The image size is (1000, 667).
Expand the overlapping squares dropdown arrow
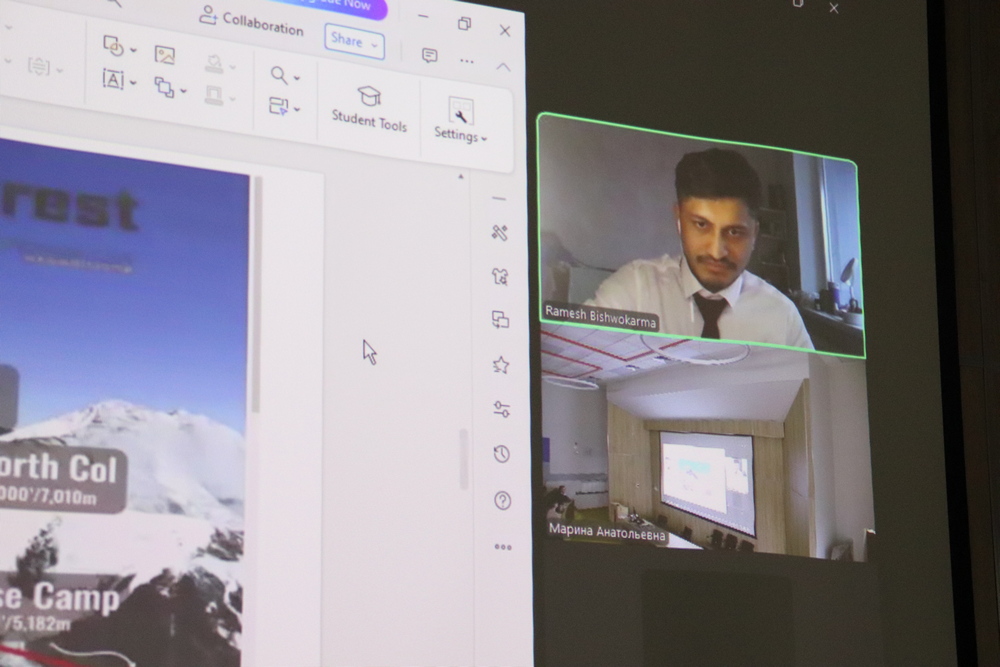point(184,92)
